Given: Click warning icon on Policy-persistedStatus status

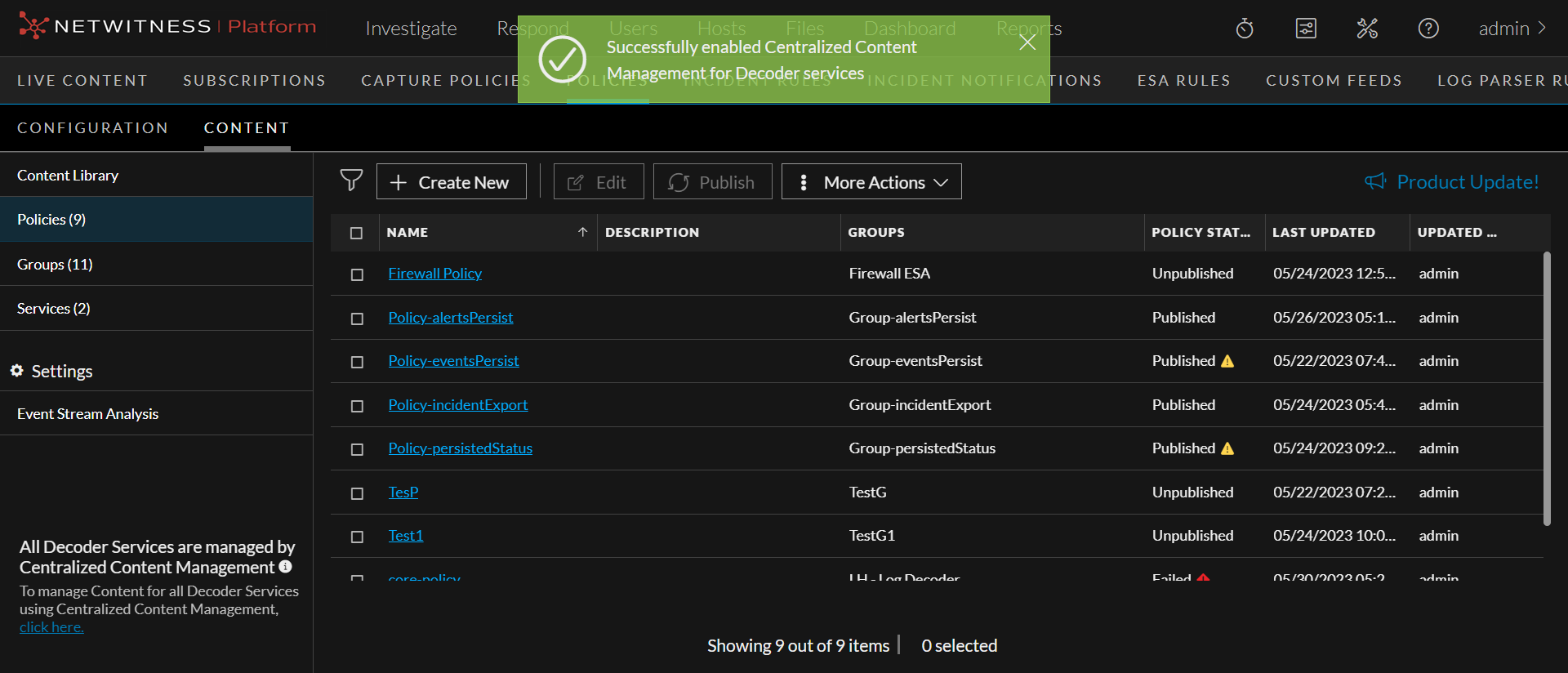Looking at the screenshot, I should [x=1227, y=448].
